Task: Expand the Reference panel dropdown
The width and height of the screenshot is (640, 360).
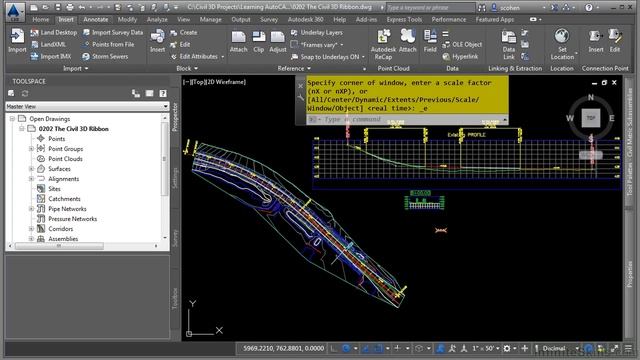Action: point(294,68)
